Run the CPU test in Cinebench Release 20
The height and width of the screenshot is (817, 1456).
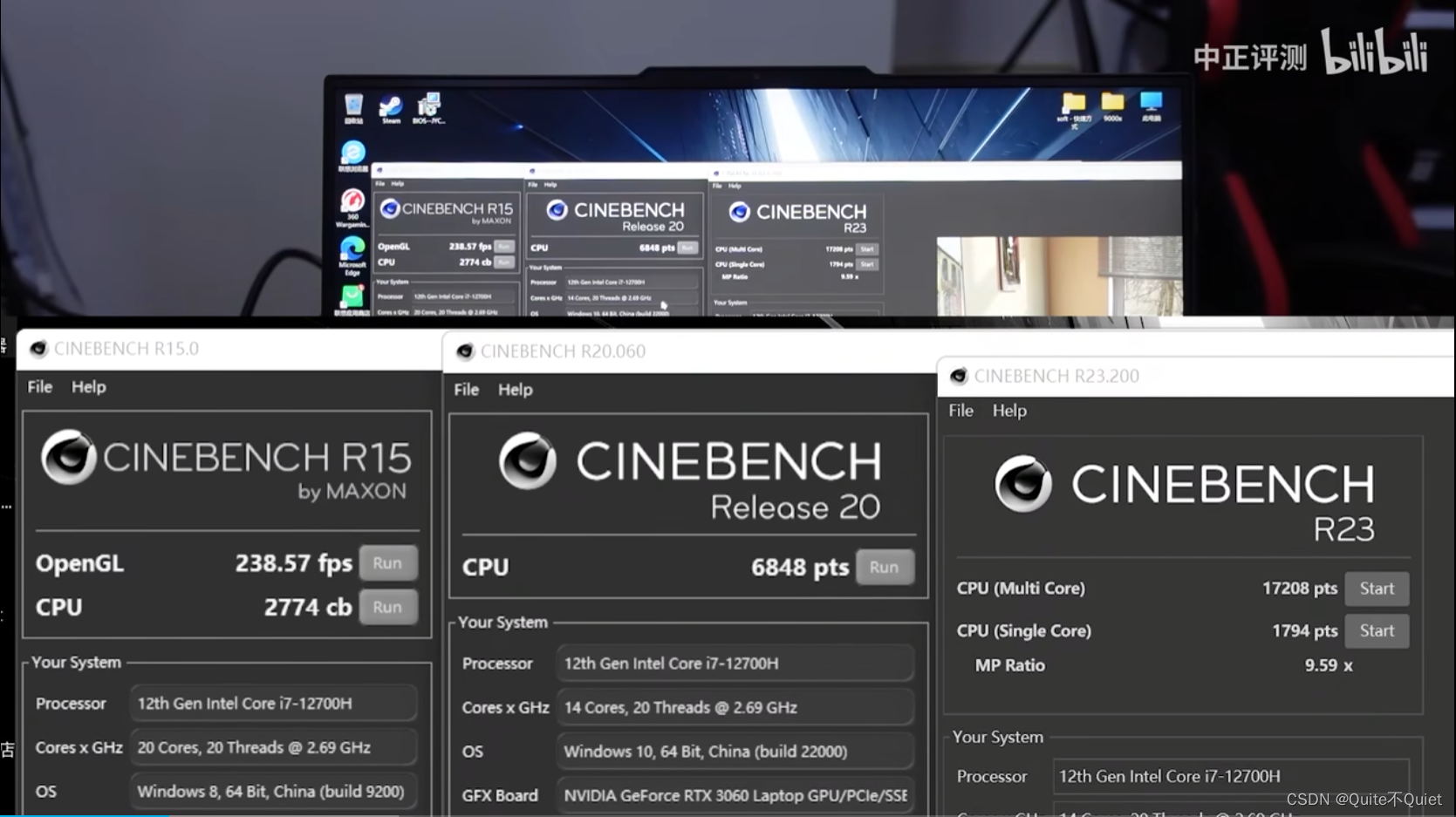point(884,567)
